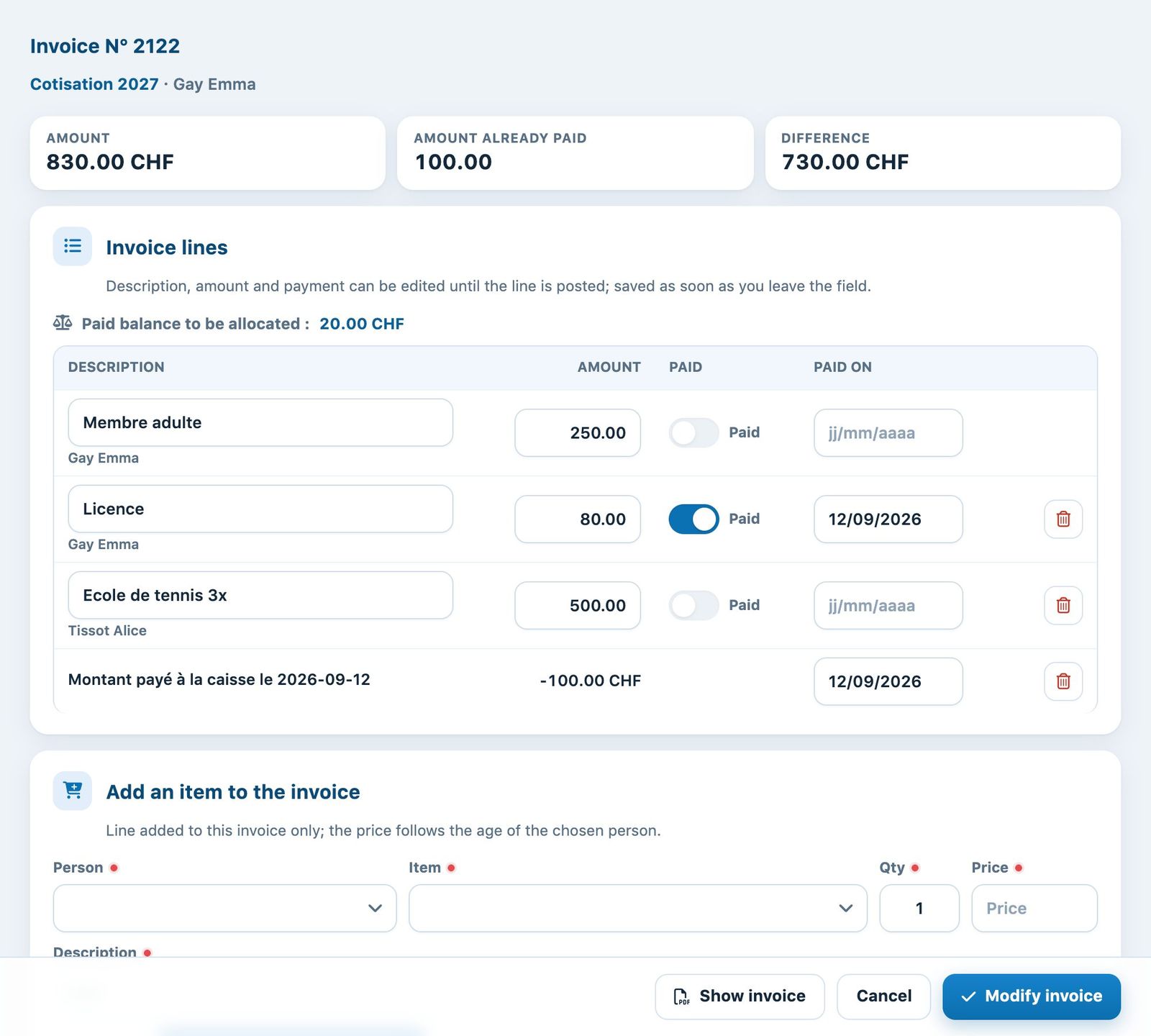This screenshot has width=1151, height=1036.
Task: Click the Cotisation 2027 link
Action: 94,84
